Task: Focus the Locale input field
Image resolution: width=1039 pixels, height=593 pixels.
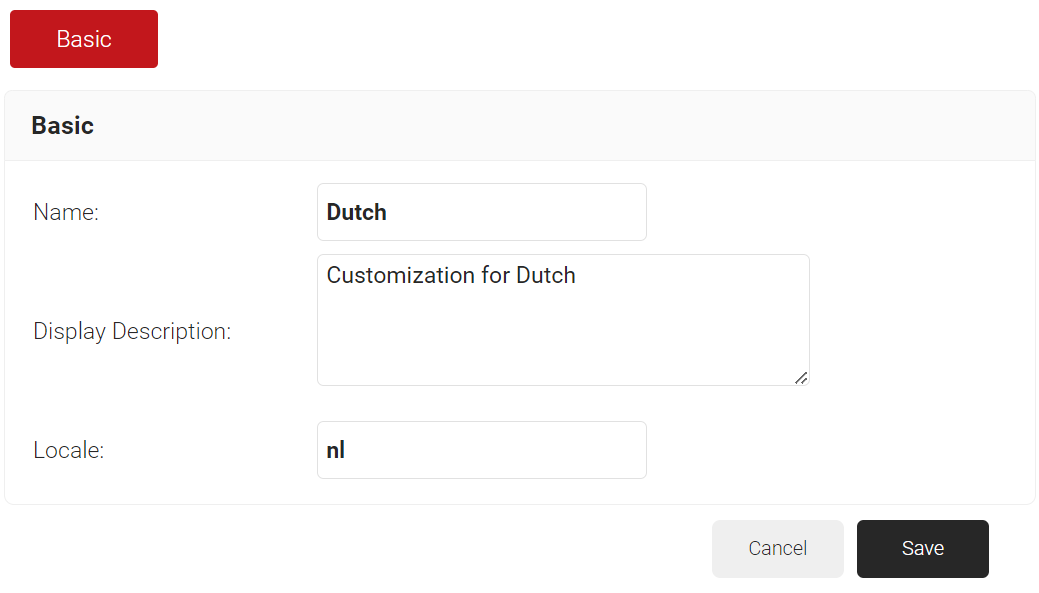Action: coord(481,450)
